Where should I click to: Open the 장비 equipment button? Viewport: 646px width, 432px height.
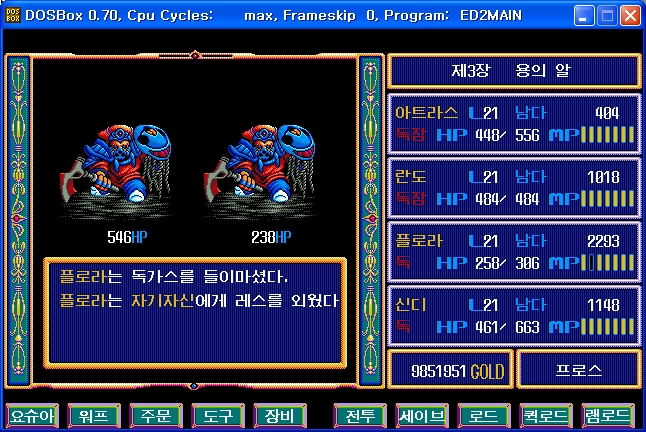280,416
